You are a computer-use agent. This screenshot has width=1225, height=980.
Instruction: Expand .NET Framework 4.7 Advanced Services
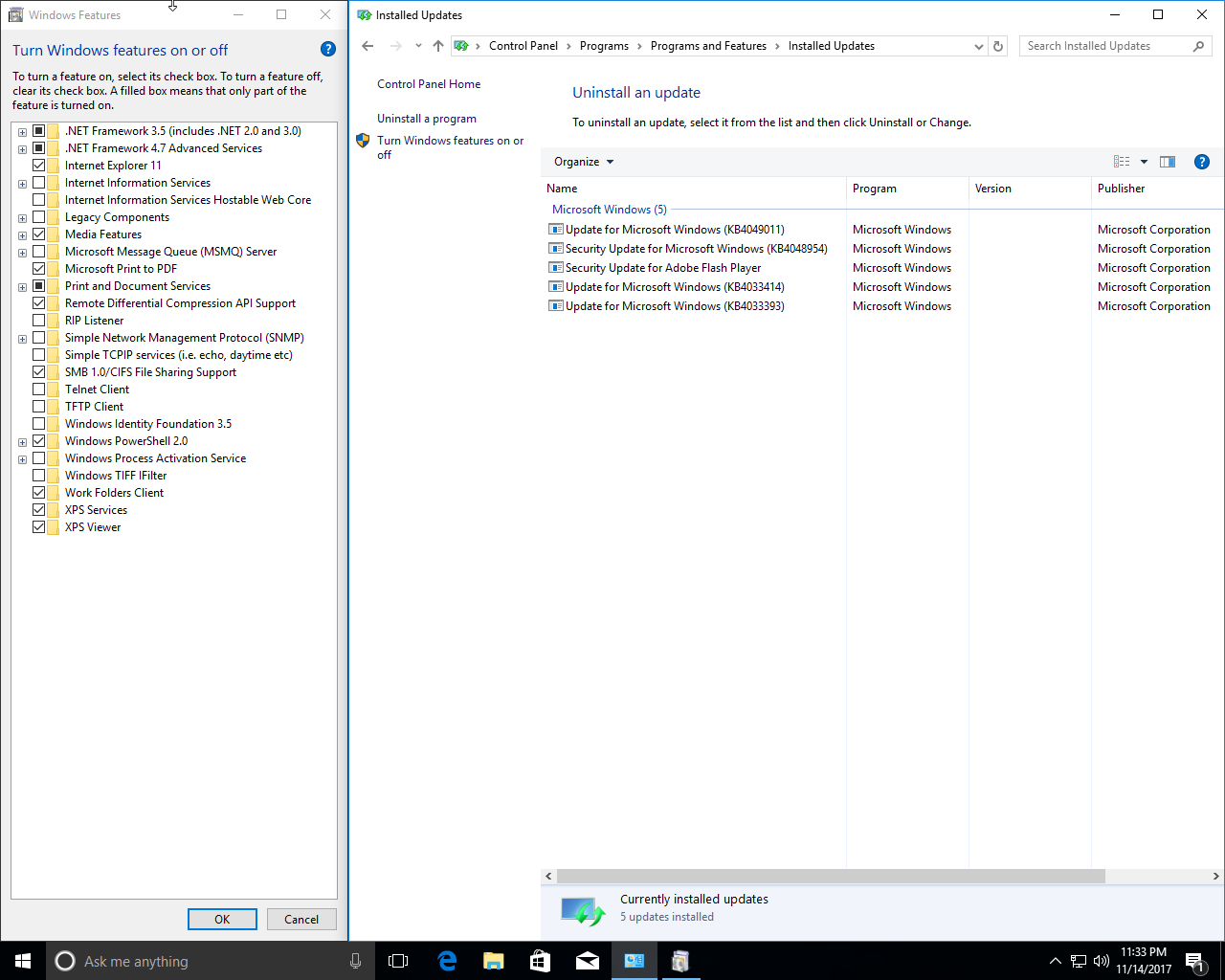tap(22, 149)
